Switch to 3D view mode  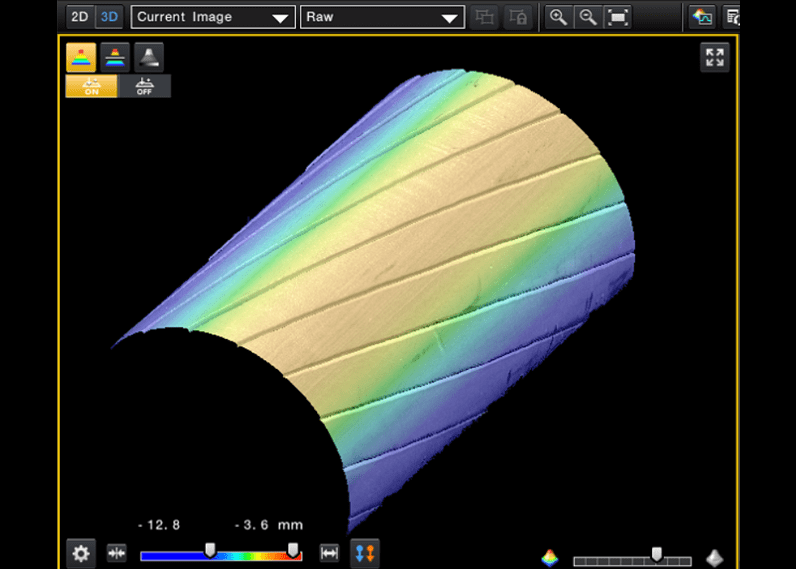[x=108, y=17]
